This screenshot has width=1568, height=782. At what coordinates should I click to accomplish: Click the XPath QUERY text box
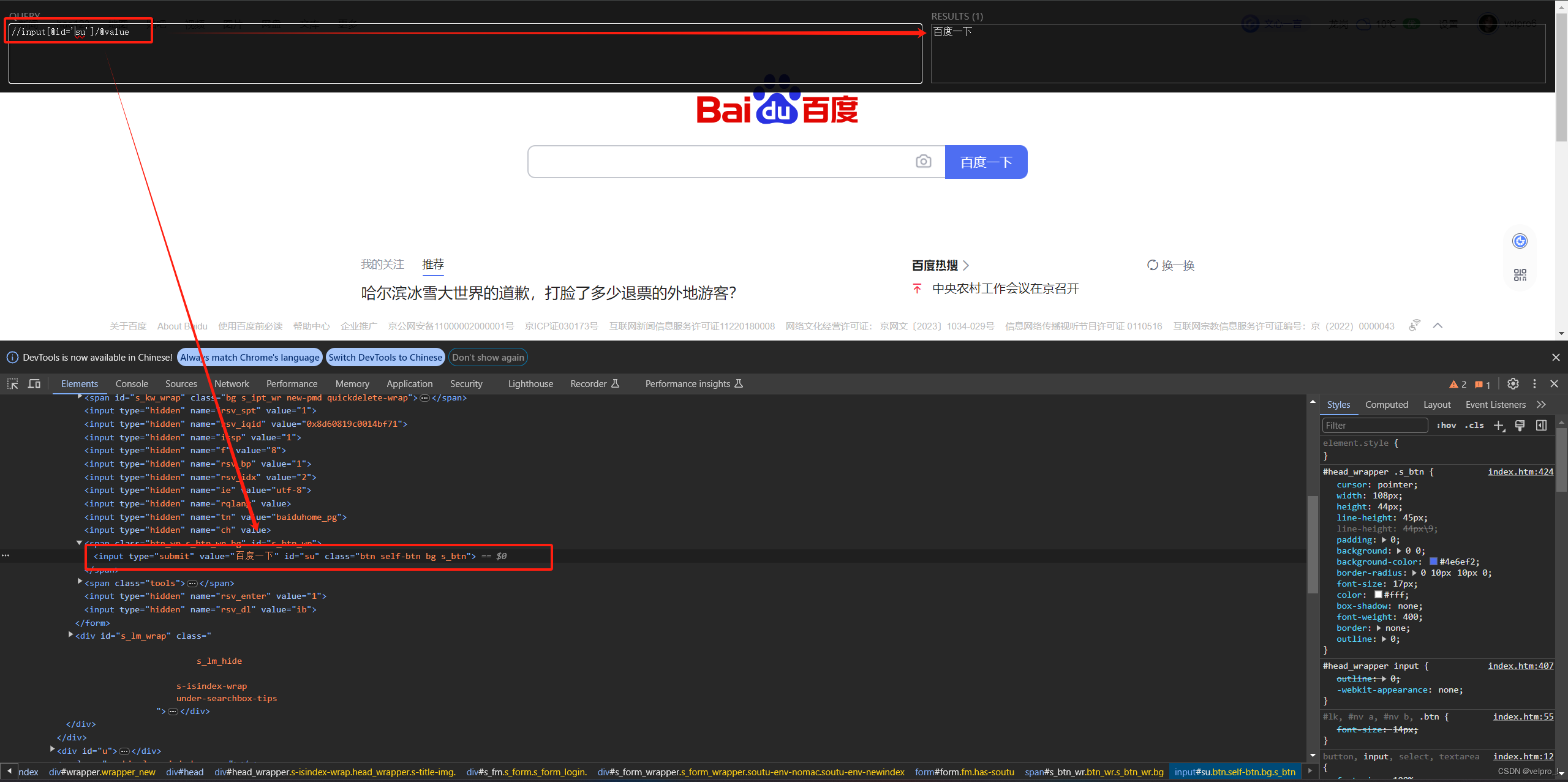pos(466,53)
